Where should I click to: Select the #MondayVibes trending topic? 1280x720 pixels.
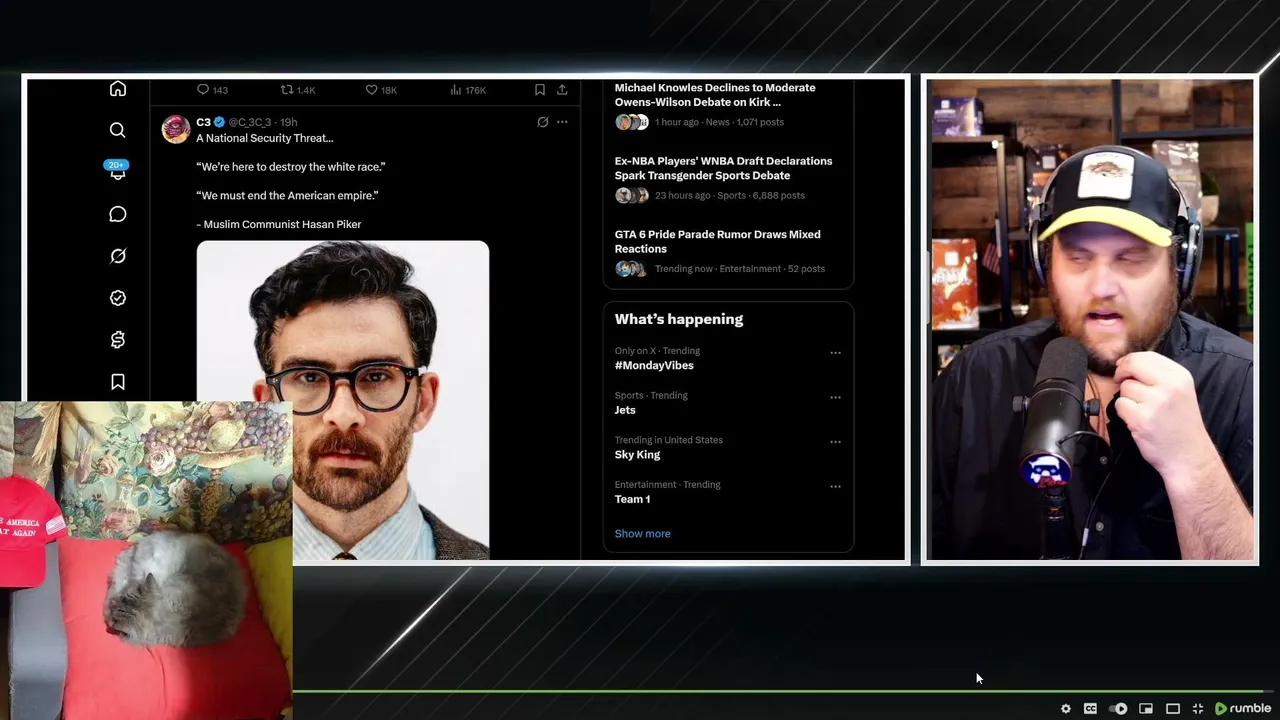(x=654, y=366)
